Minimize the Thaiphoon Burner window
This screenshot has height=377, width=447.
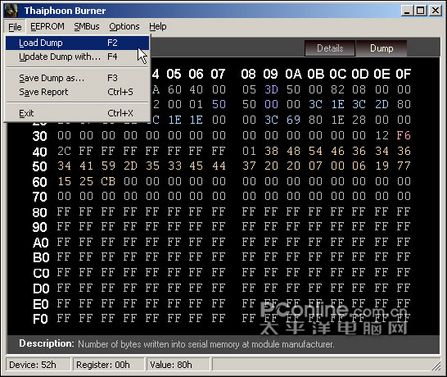click(407, 11)
